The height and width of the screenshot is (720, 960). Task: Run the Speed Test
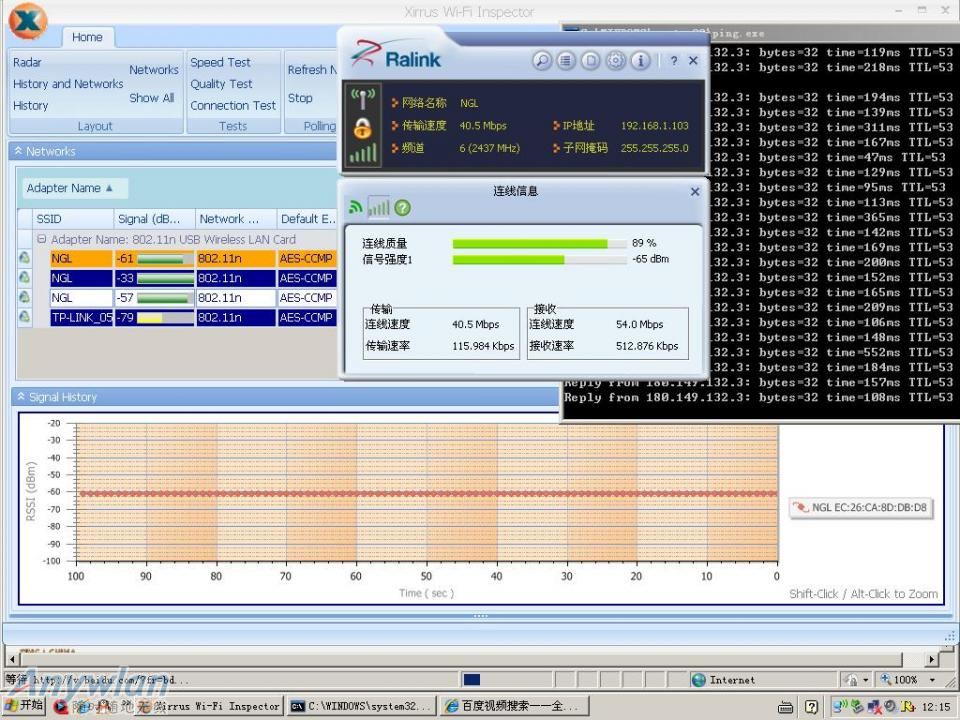pyautogui.click(x=220, y=62)
